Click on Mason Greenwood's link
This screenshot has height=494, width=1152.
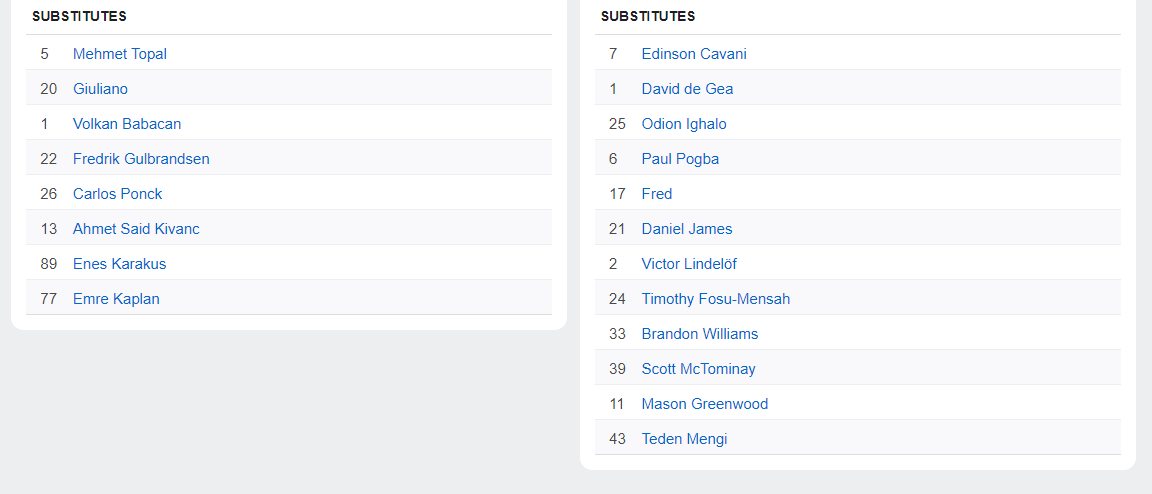705,404
